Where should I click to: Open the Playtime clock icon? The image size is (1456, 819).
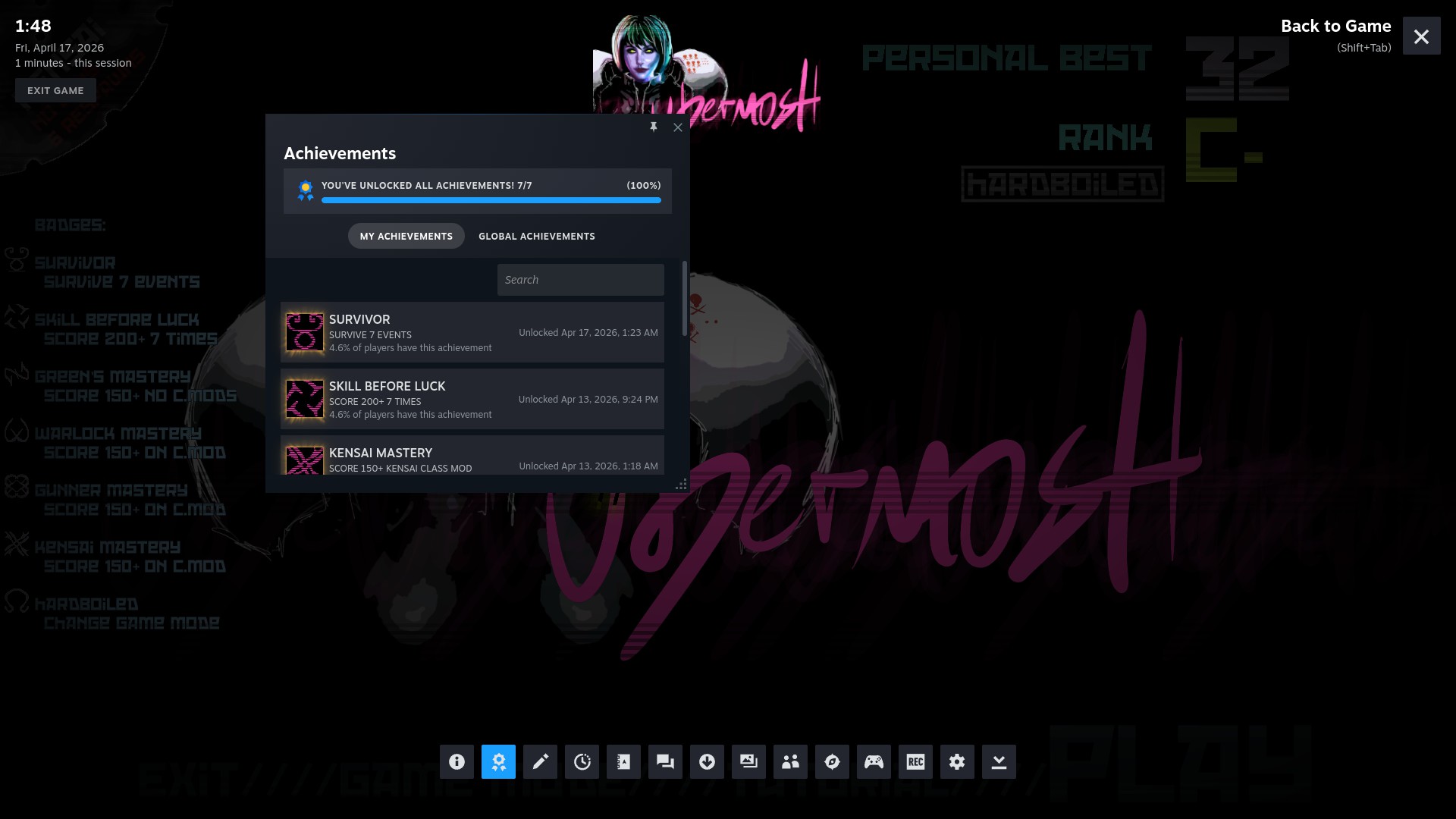[582, 761]
